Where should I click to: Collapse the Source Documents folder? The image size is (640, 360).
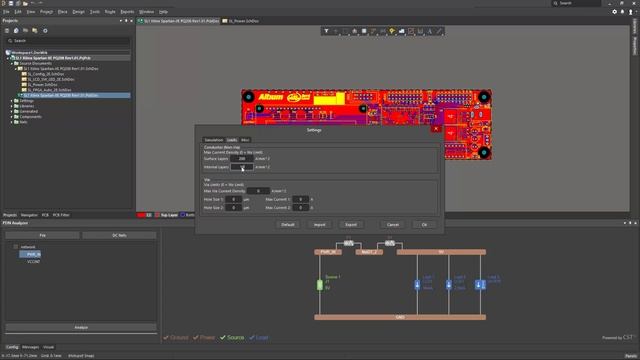tap(12, 64)
